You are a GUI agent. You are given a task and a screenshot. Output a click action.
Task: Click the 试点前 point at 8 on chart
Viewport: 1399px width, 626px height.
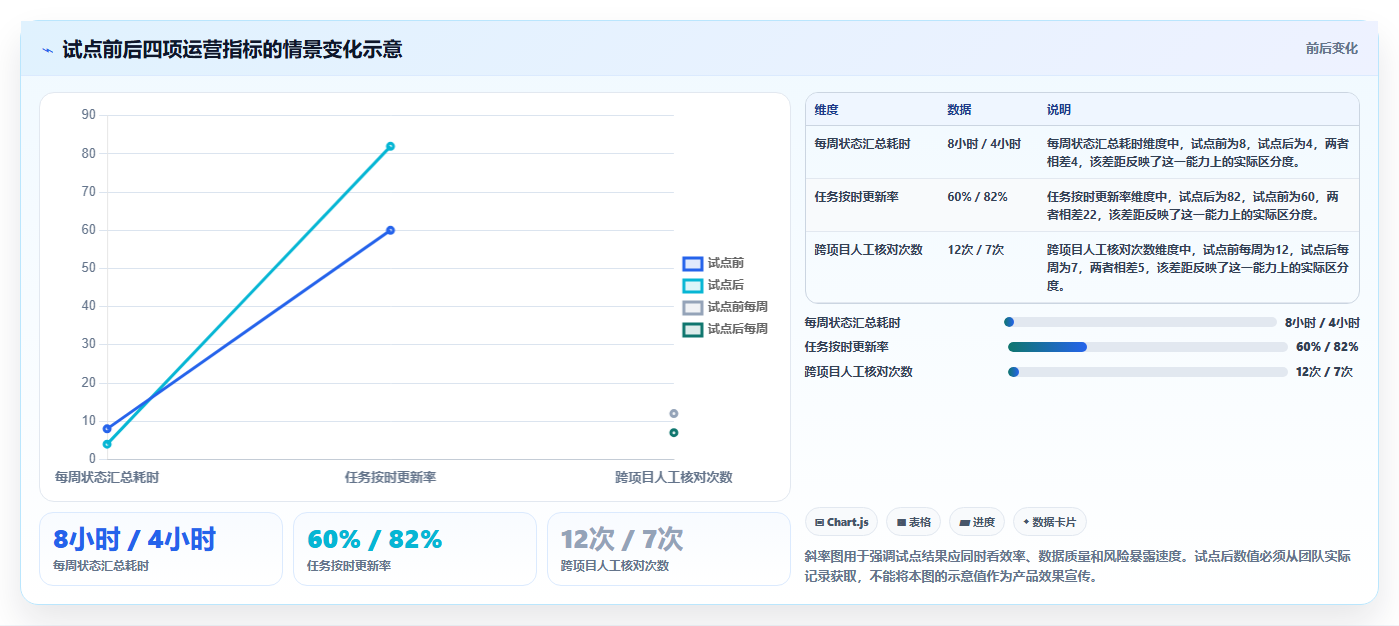coord(107,428)
